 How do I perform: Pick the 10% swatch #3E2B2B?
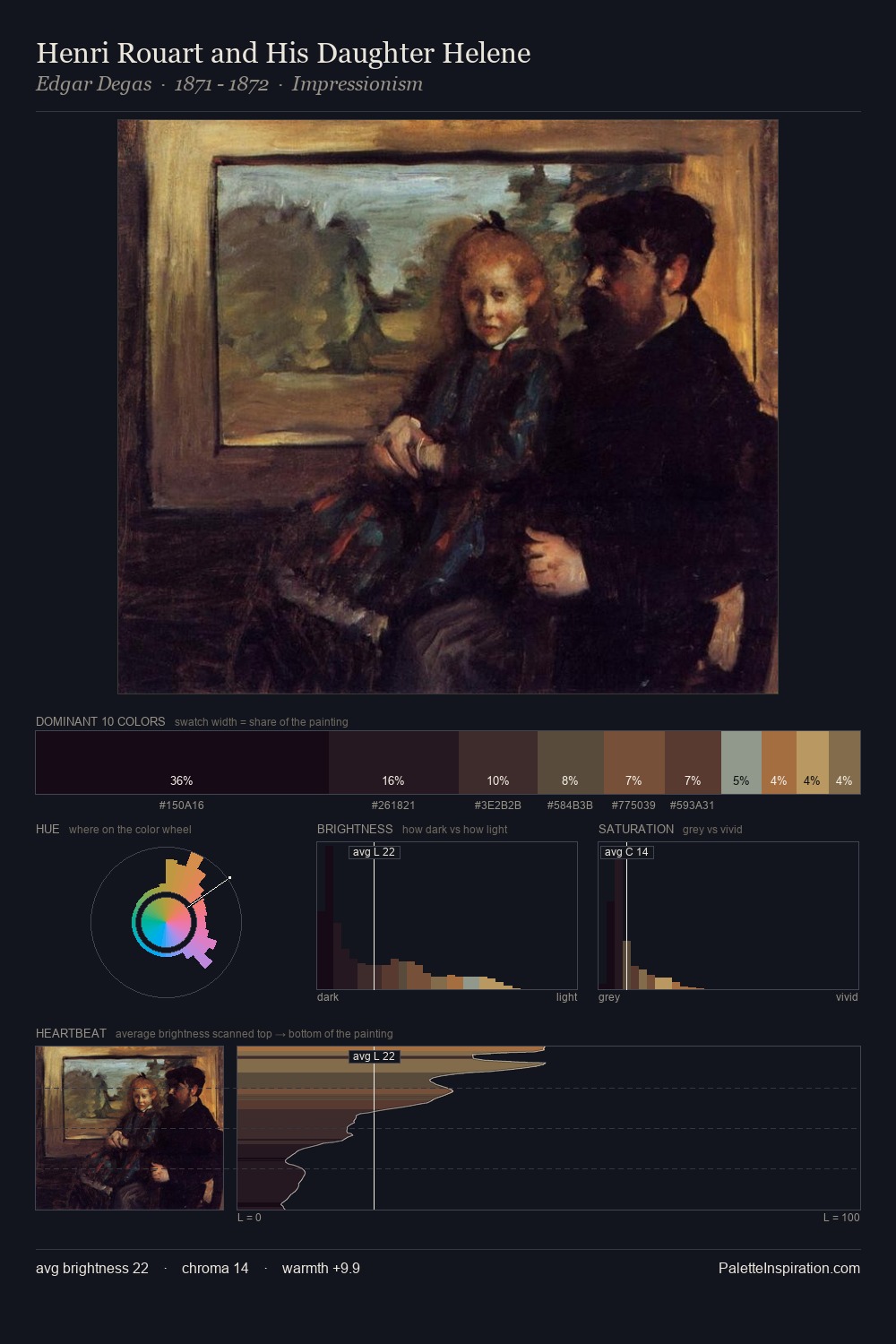click(x=498, y=762)
